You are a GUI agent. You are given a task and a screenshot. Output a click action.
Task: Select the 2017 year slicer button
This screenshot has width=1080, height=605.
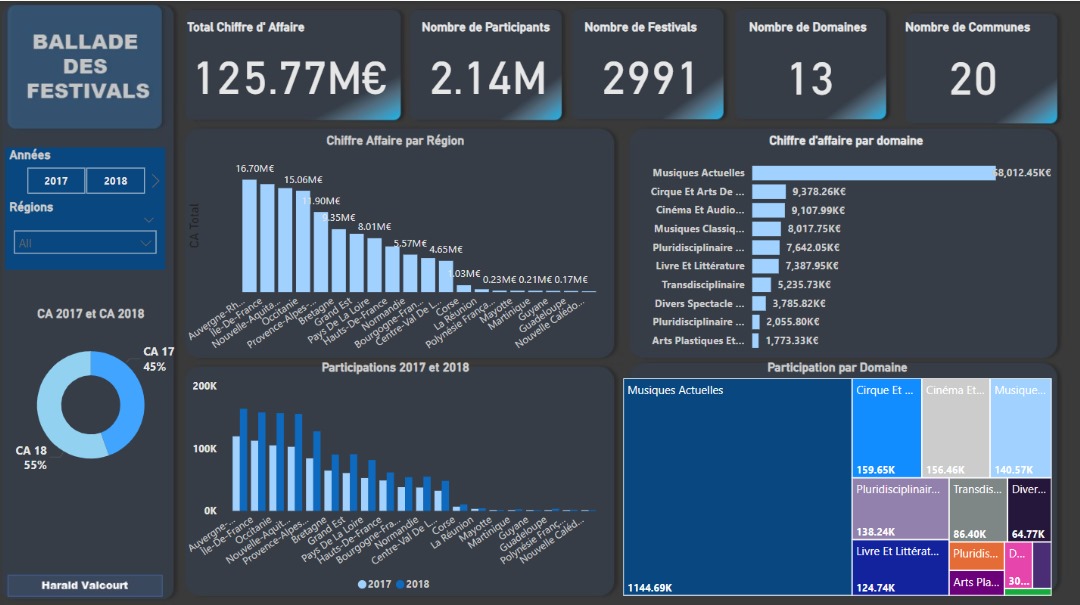[56, 181]
